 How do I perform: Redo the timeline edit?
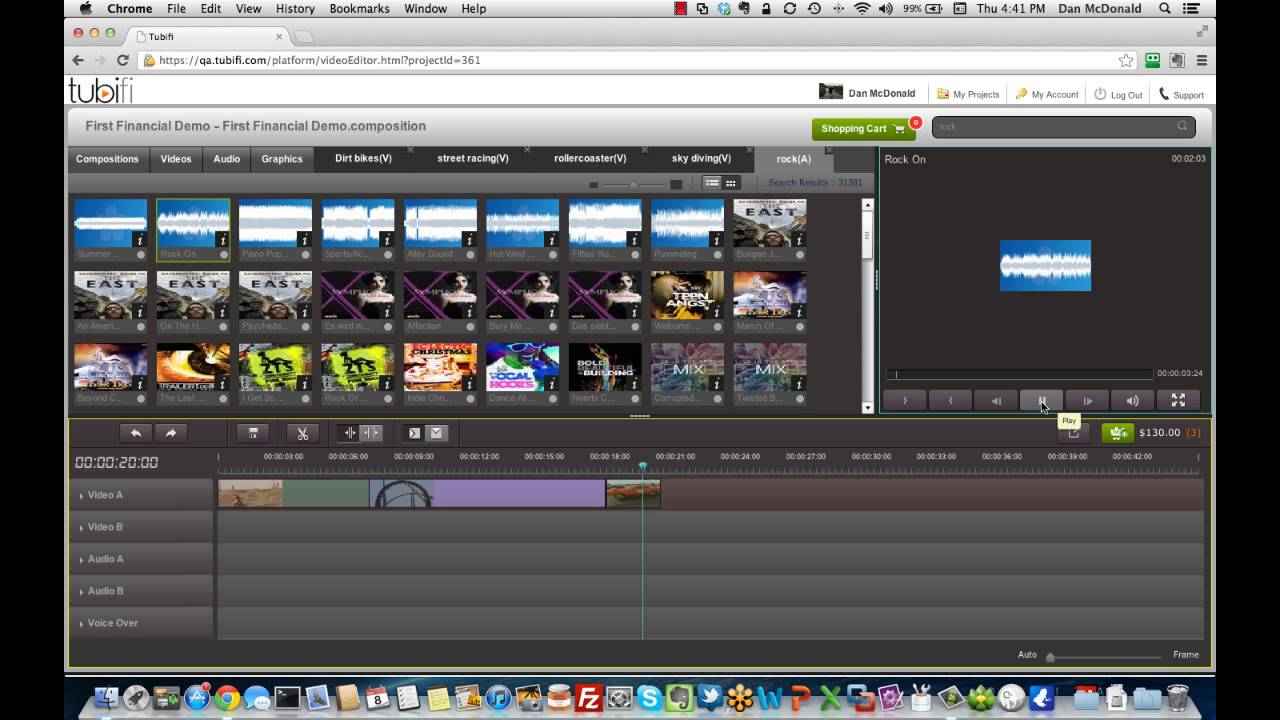171,433
